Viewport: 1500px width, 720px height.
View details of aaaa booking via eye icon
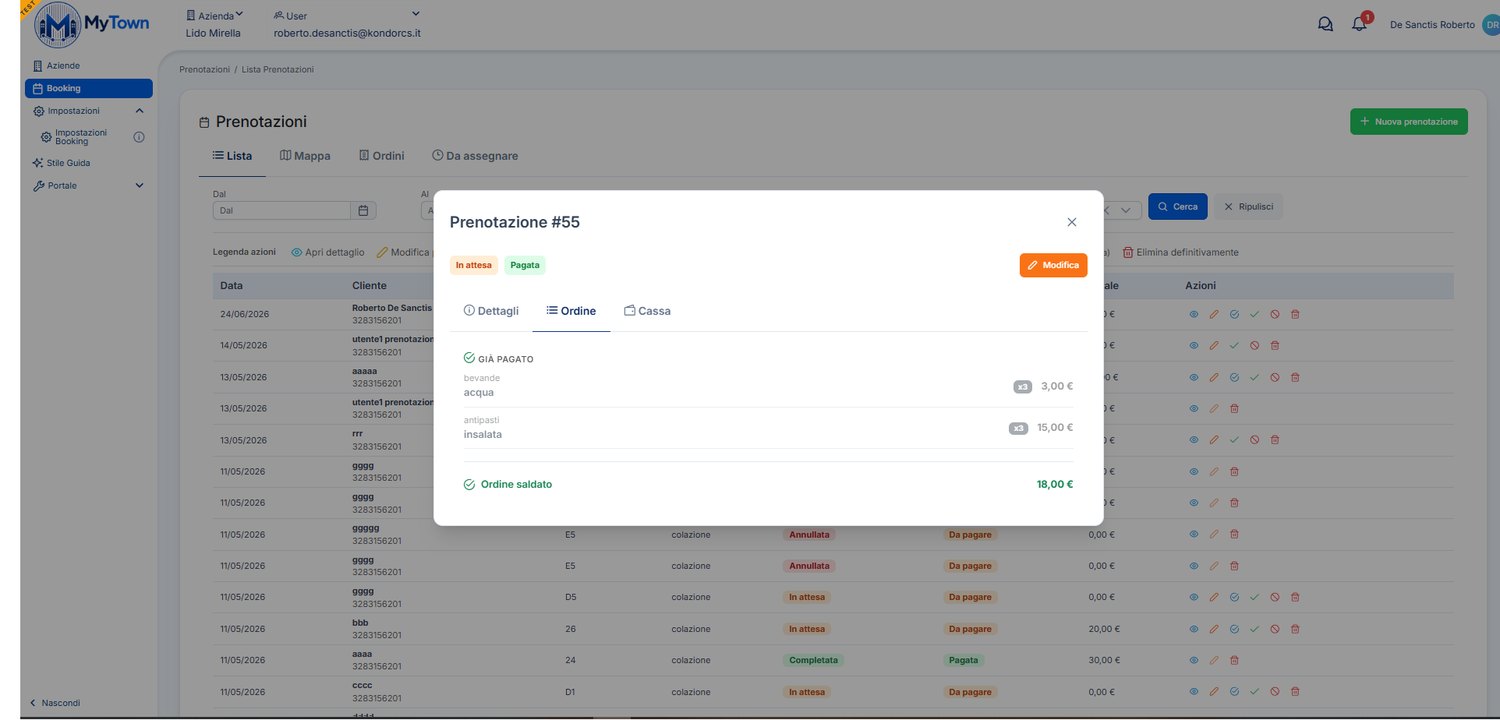1193,661
